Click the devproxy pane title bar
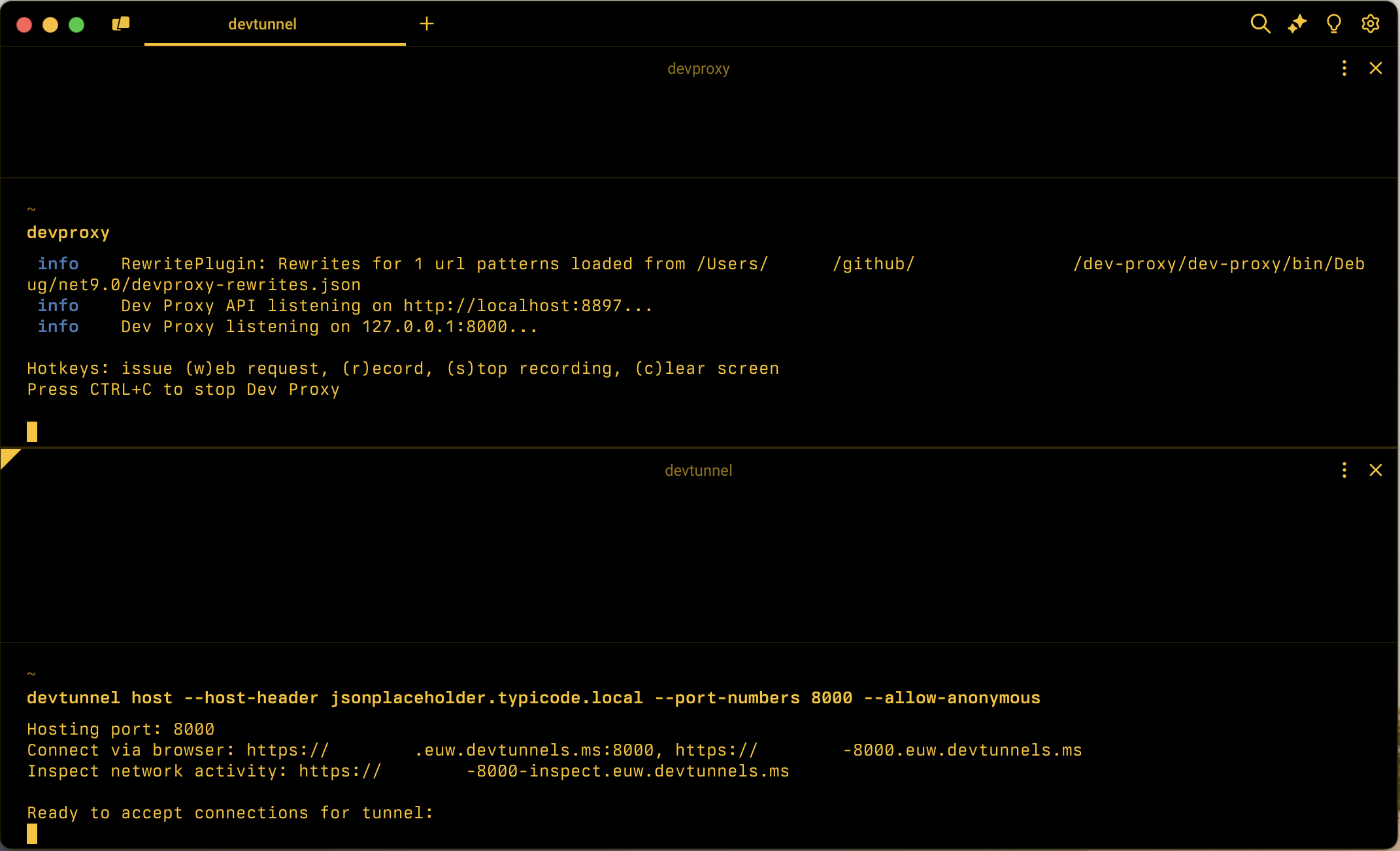This screenshot has width=1400, height=851. (x=699, y=68)
